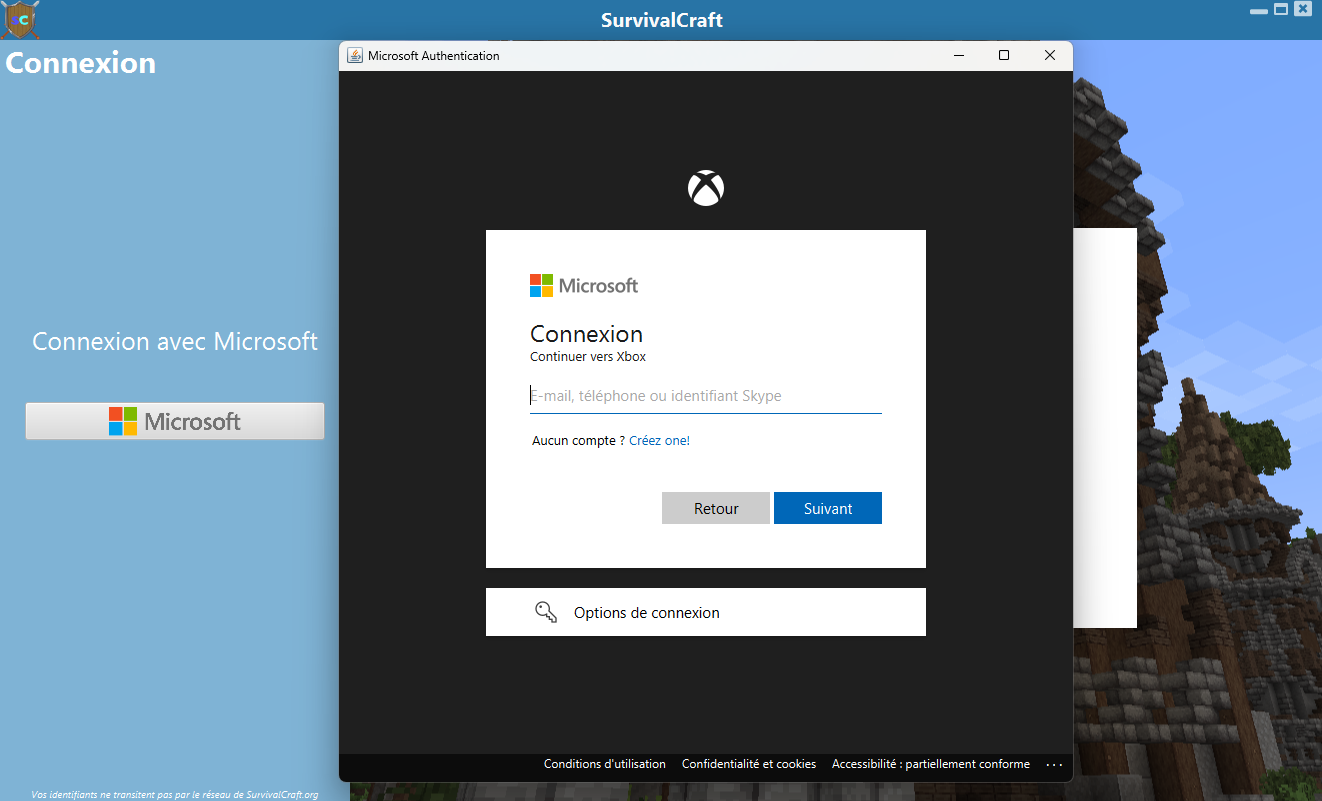Focus the E-mail, téléphone ou identifiant Skype field
Image resolution: width=1322 pixels, height=801 pixels.
(x=706, y=396)
